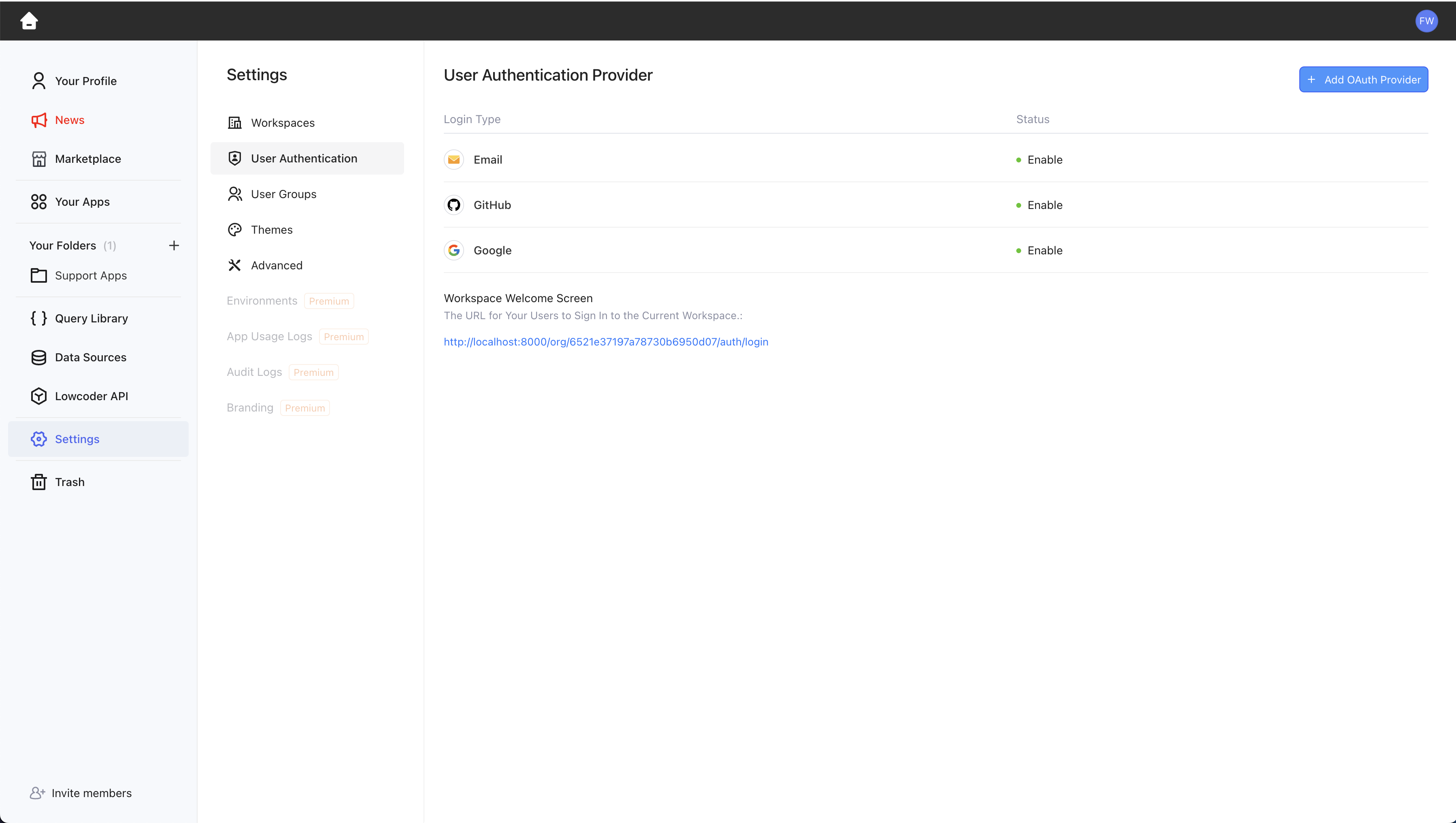Click the home icon in top bar
The width and height of the screenshot is (1456, 823).
pyautogui.click(x=29, y=21)
